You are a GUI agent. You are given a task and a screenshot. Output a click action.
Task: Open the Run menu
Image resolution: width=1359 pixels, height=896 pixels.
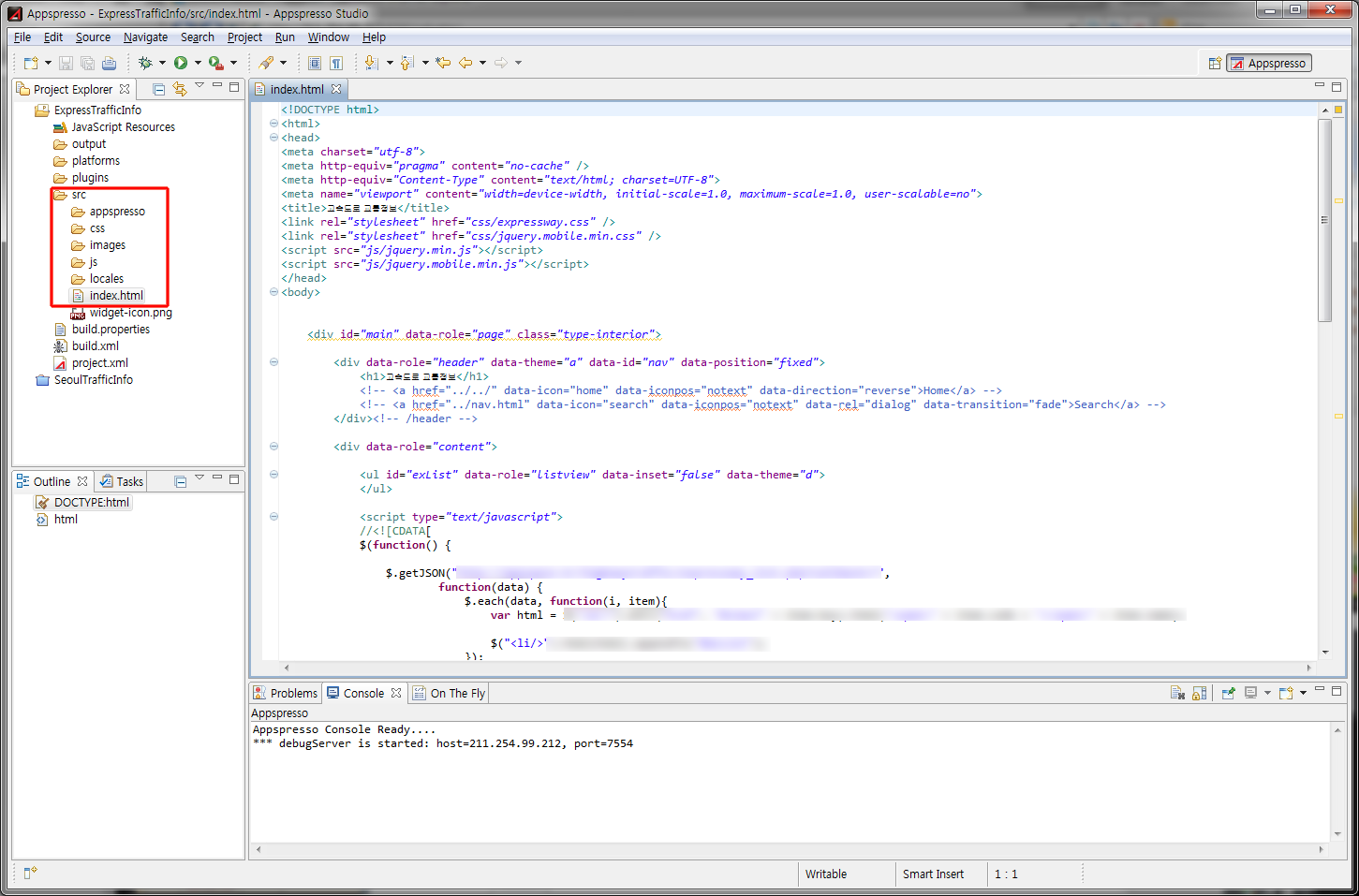[x=285, y=37]
